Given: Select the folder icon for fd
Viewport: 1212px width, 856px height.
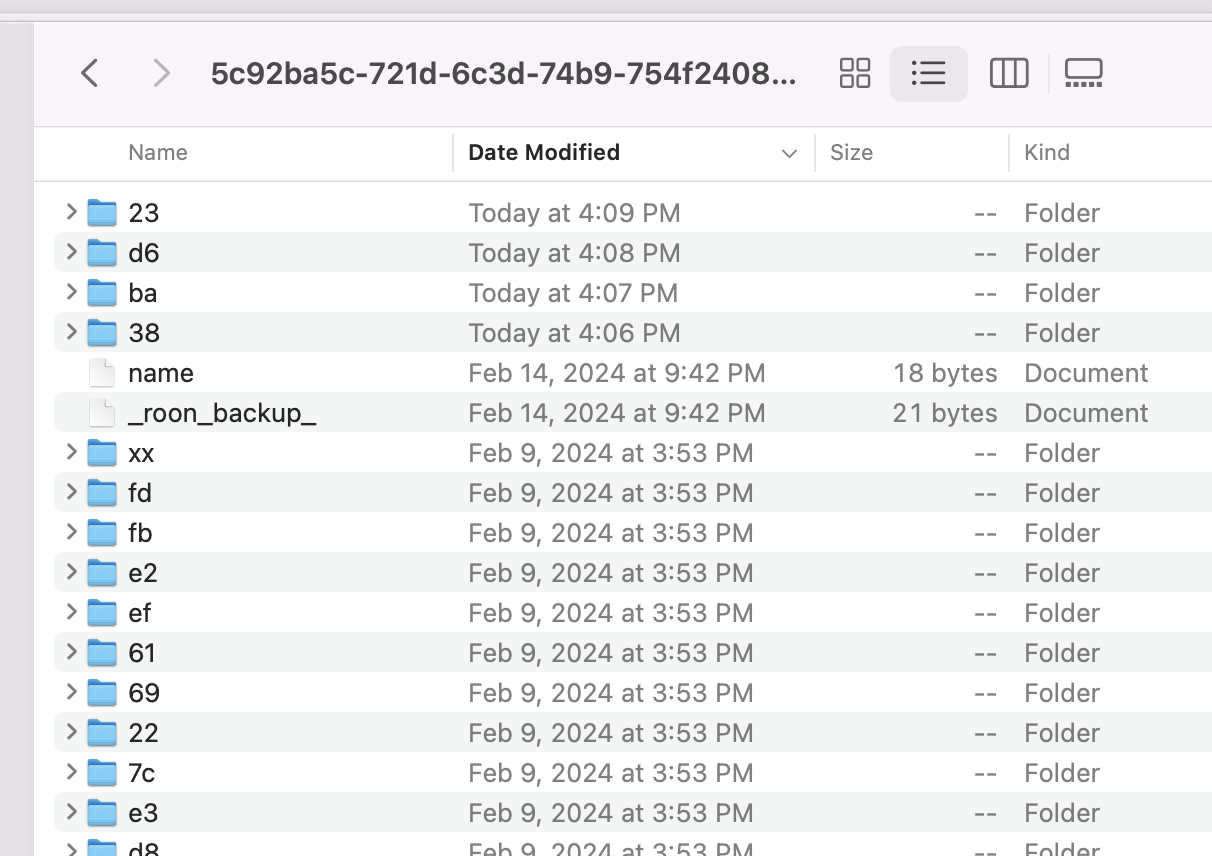Looking at the screenshot, I should coord(102,493).
